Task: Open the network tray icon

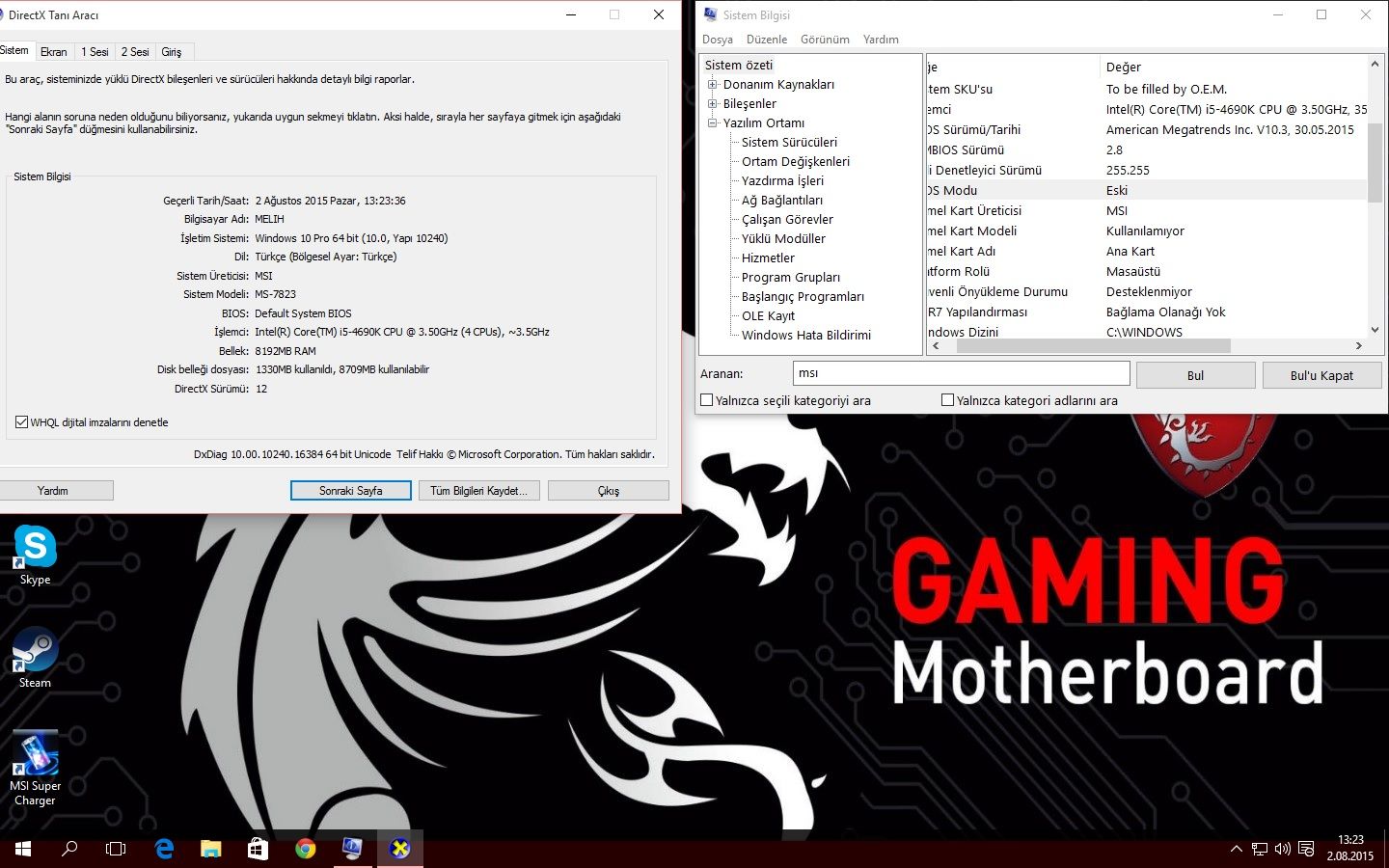Action: click(x=1260, y=849)
